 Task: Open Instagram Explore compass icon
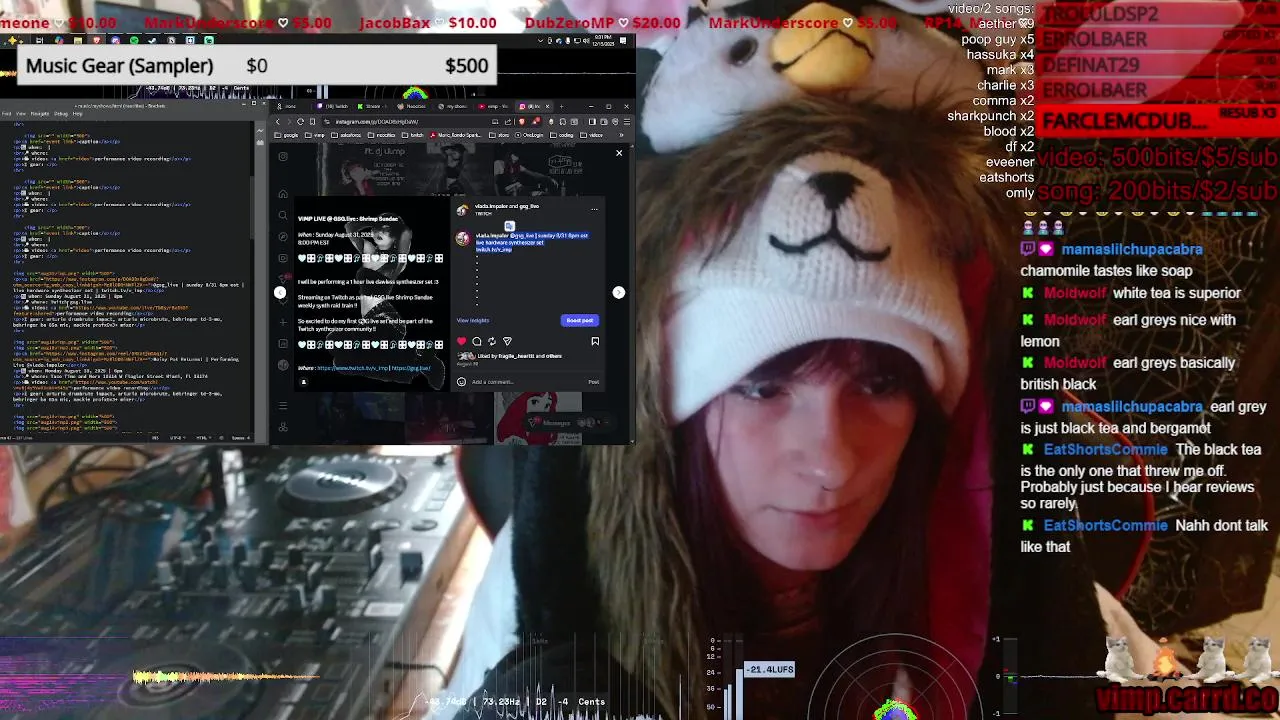[x=283, y=237]
